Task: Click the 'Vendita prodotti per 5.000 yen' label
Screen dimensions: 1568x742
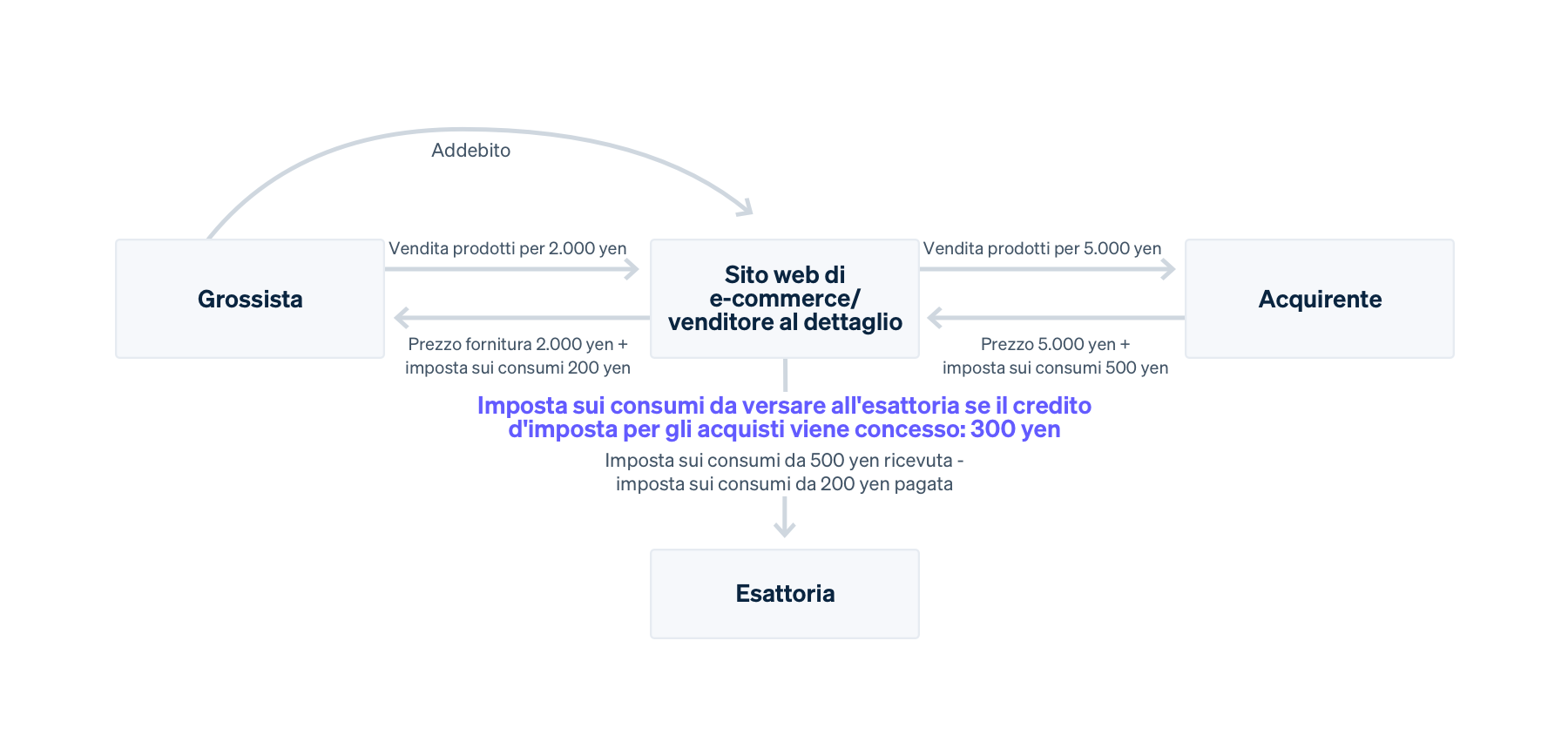Action: click(1042, 248)
